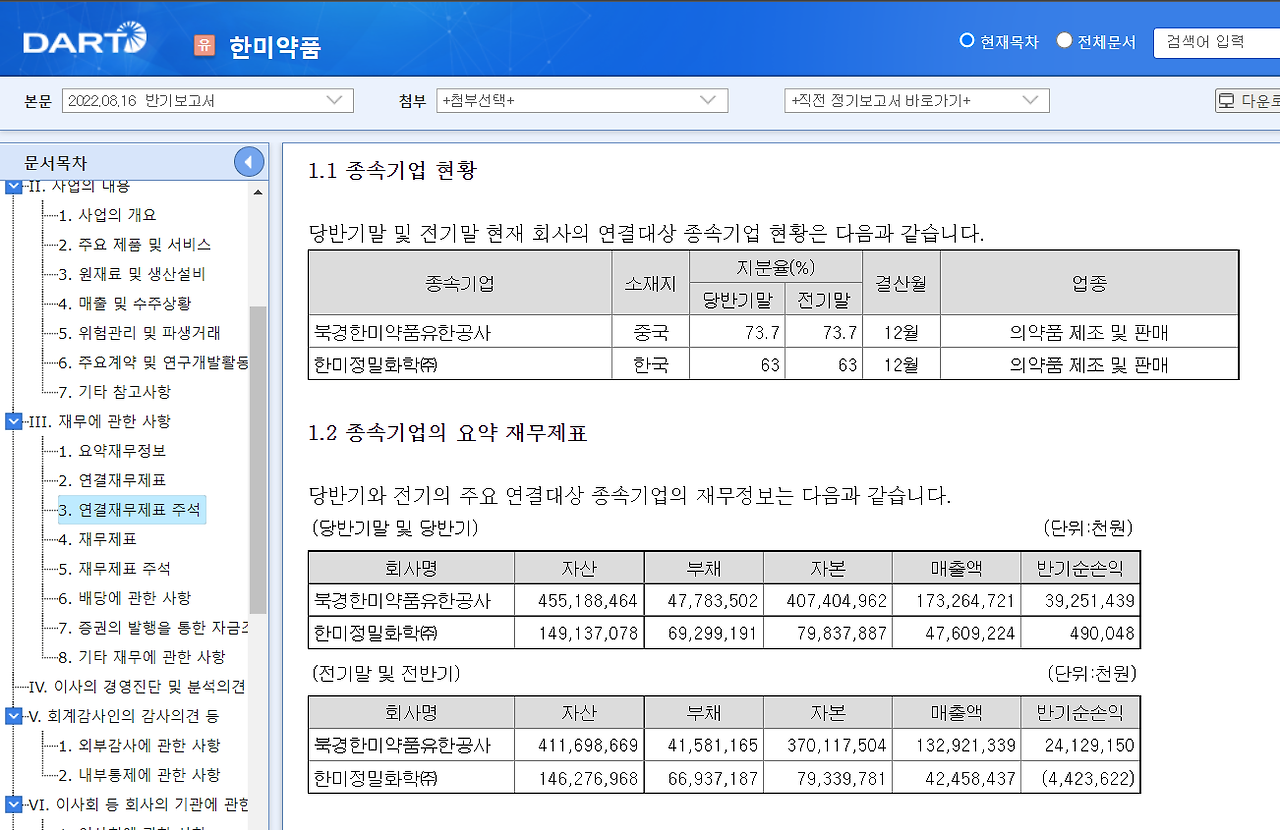Click the 한미약품 company title
The image size is (1280, 830).
275,47
